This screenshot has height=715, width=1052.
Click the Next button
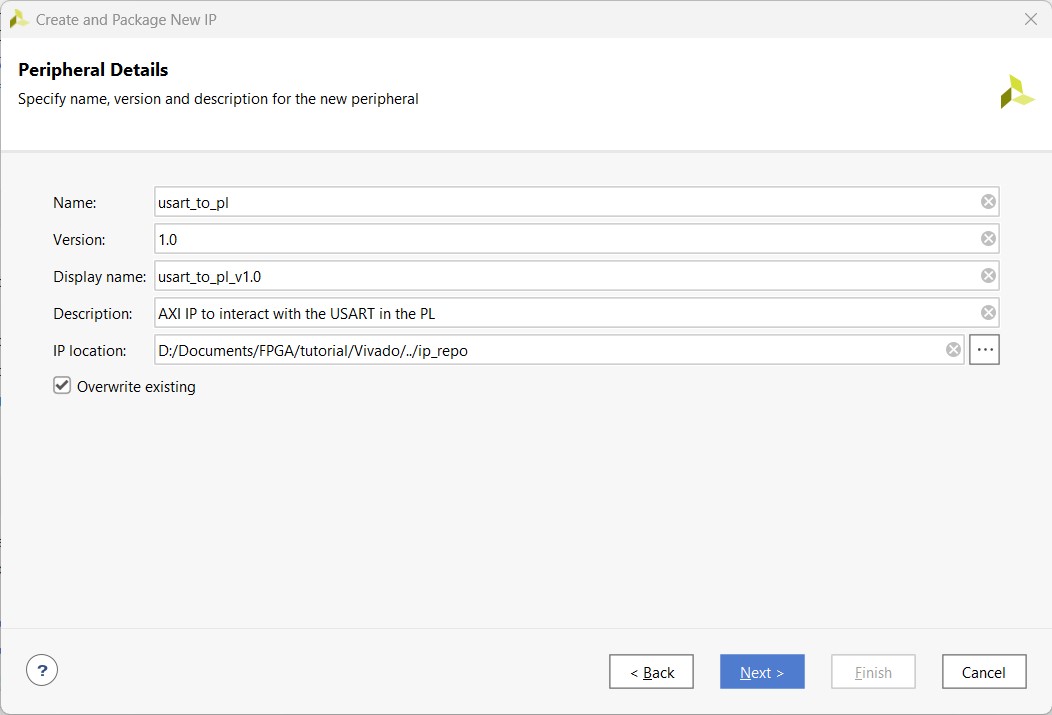pyautogui.click(x=762, y=672)
